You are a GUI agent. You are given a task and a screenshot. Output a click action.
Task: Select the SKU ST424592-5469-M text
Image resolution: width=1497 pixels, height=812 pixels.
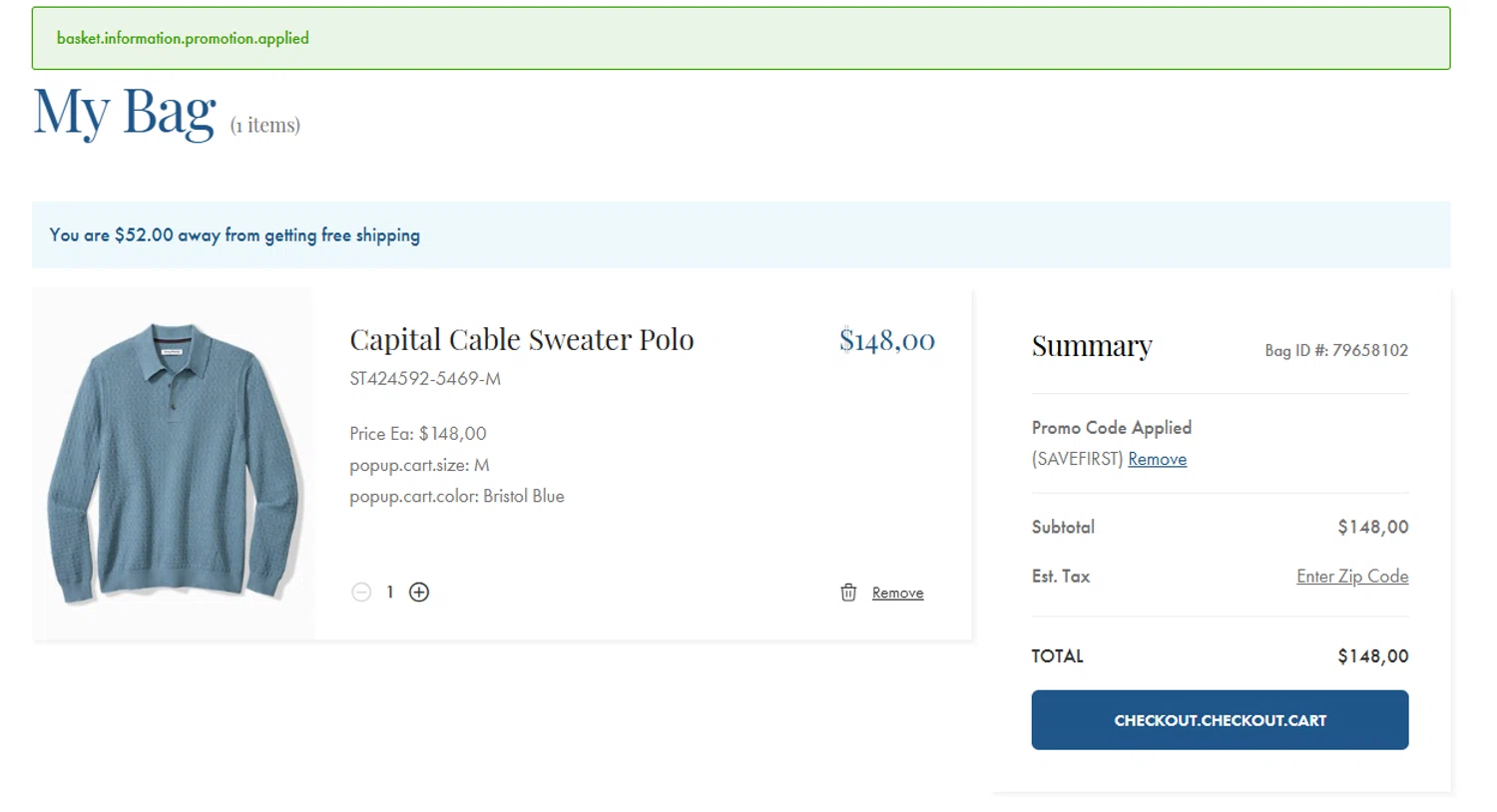coord(425,379)
